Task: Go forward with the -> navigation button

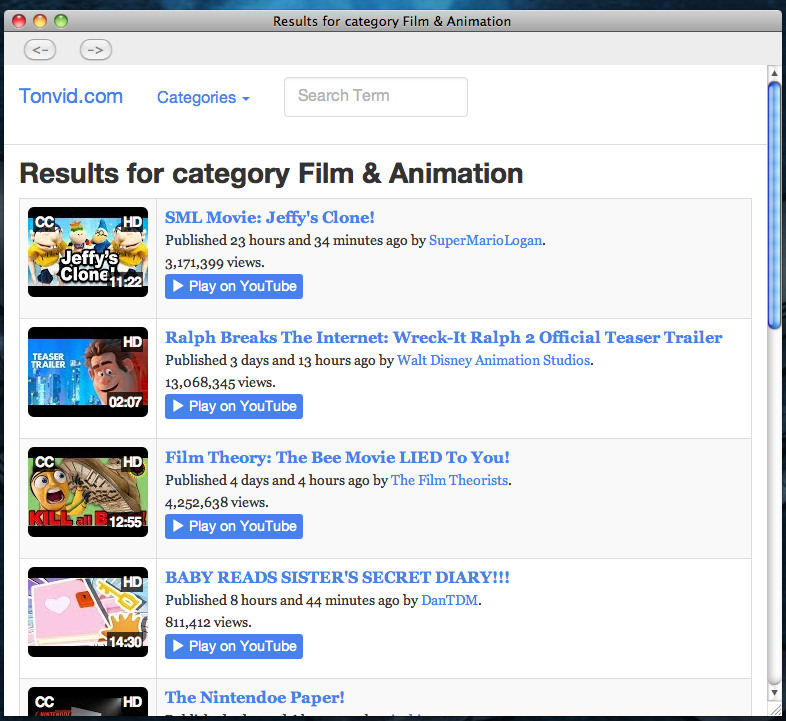Action: click(96, 50)
